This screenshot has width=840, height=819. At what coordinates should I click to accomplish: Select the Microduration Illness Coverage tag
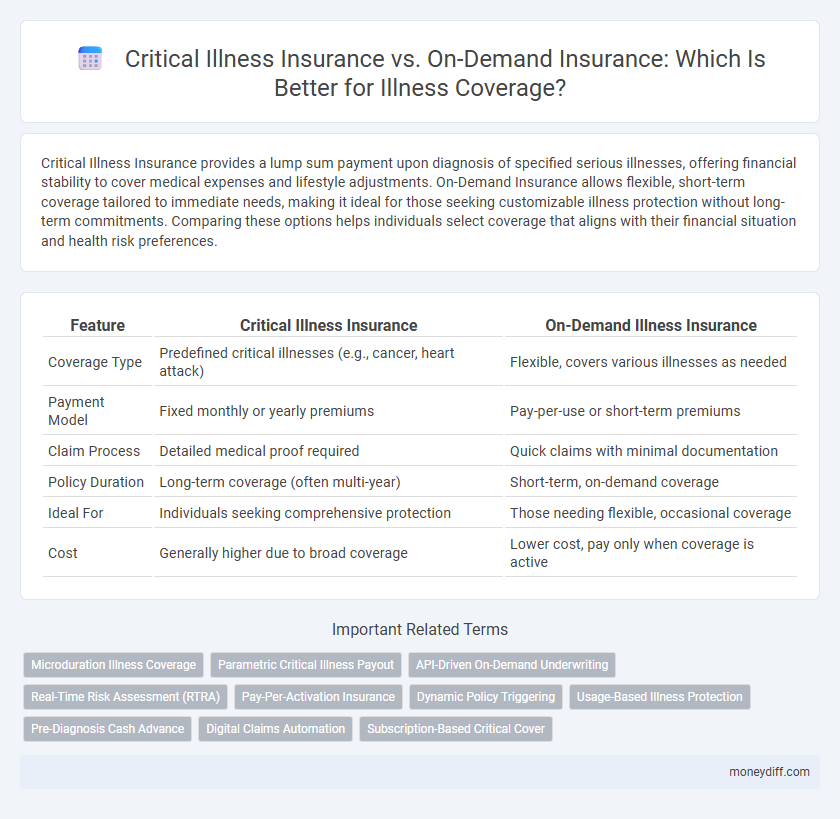[112, 665]
